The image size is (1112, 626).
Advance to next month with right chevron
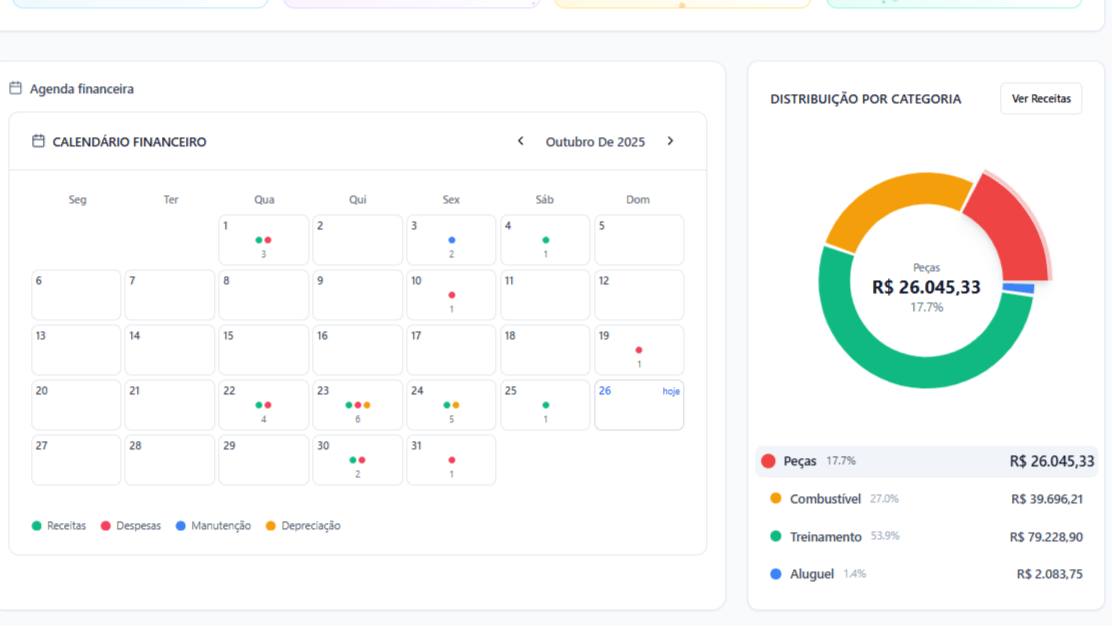pos(670,142)
